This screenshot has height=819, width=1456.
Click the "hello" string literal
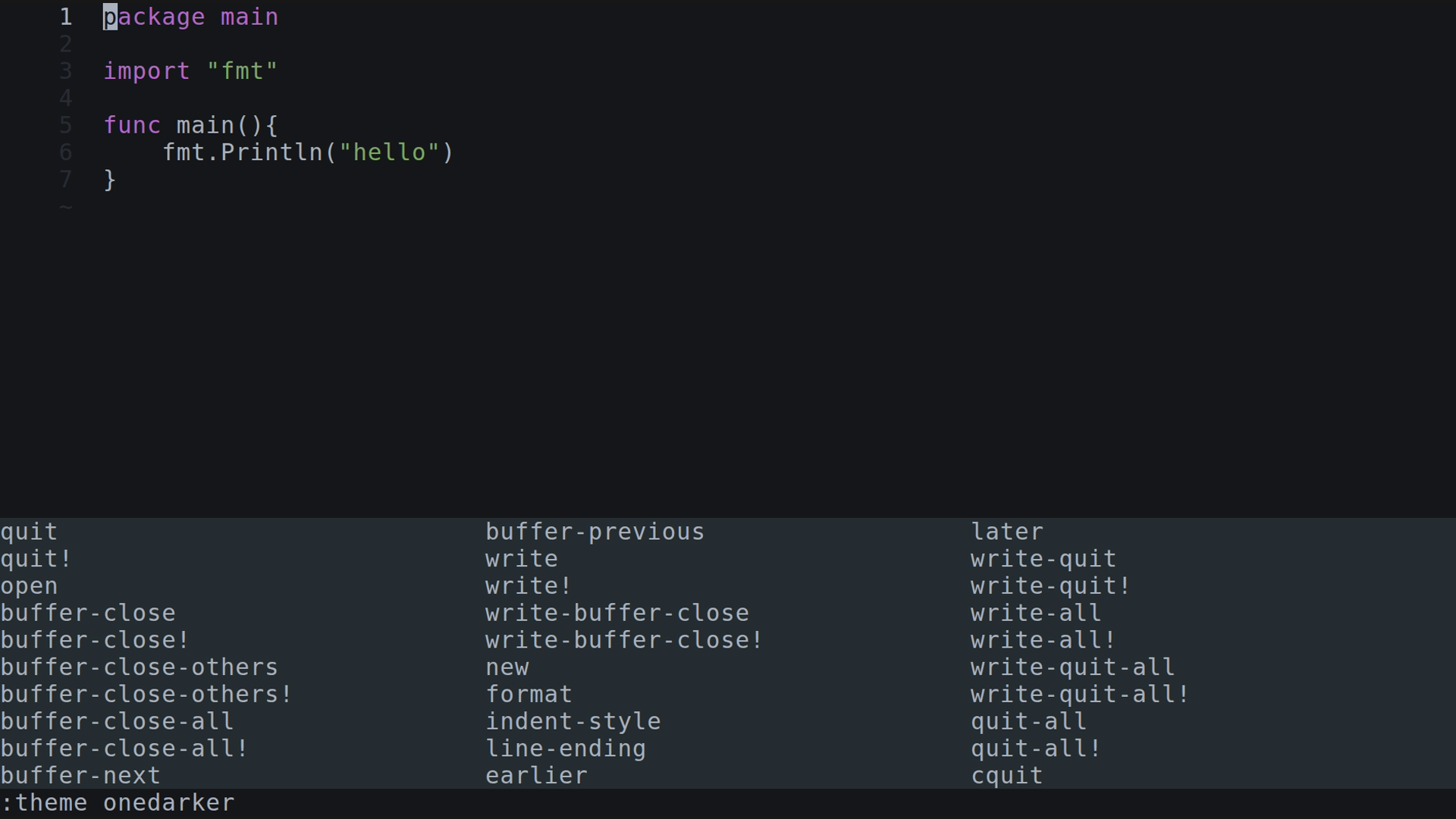point(389,152)
